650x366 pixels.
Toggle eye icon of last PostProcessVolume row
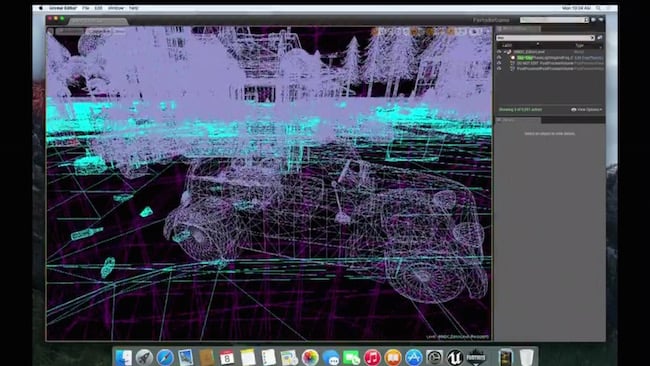click(499, 68)
